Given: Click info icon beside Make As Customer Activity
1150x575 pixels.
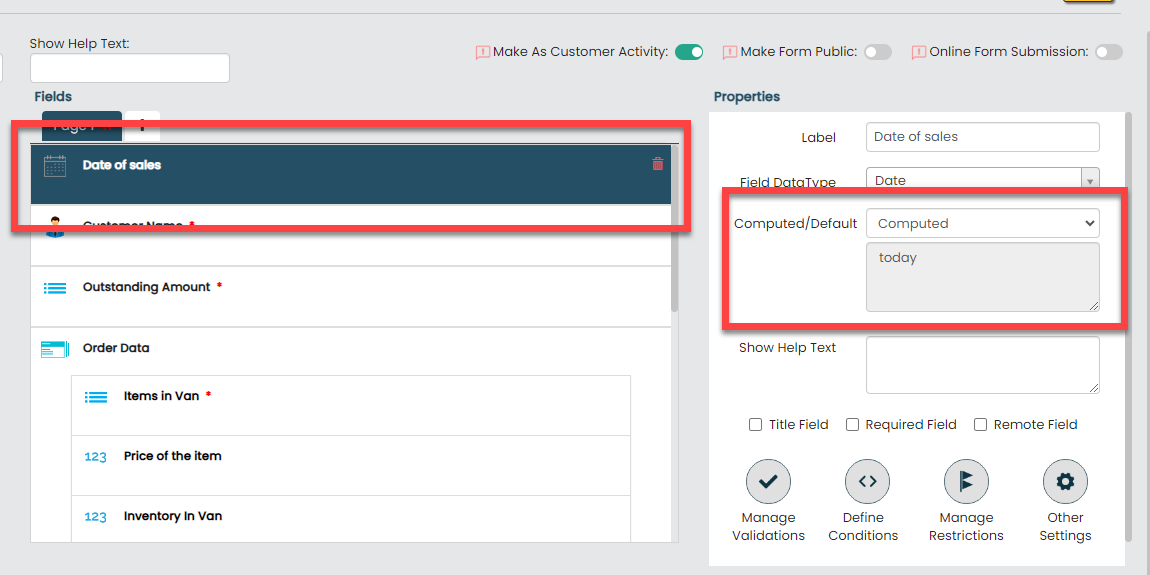Looking at the screenshot, I should point(483,52).
